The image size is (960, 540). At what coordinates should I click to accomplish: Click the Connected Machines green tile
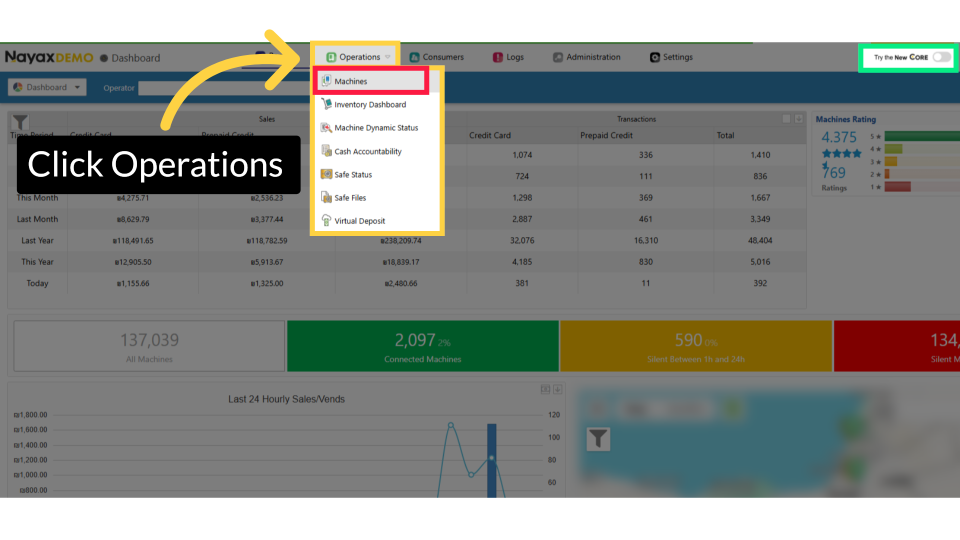(x=423, y=346)
